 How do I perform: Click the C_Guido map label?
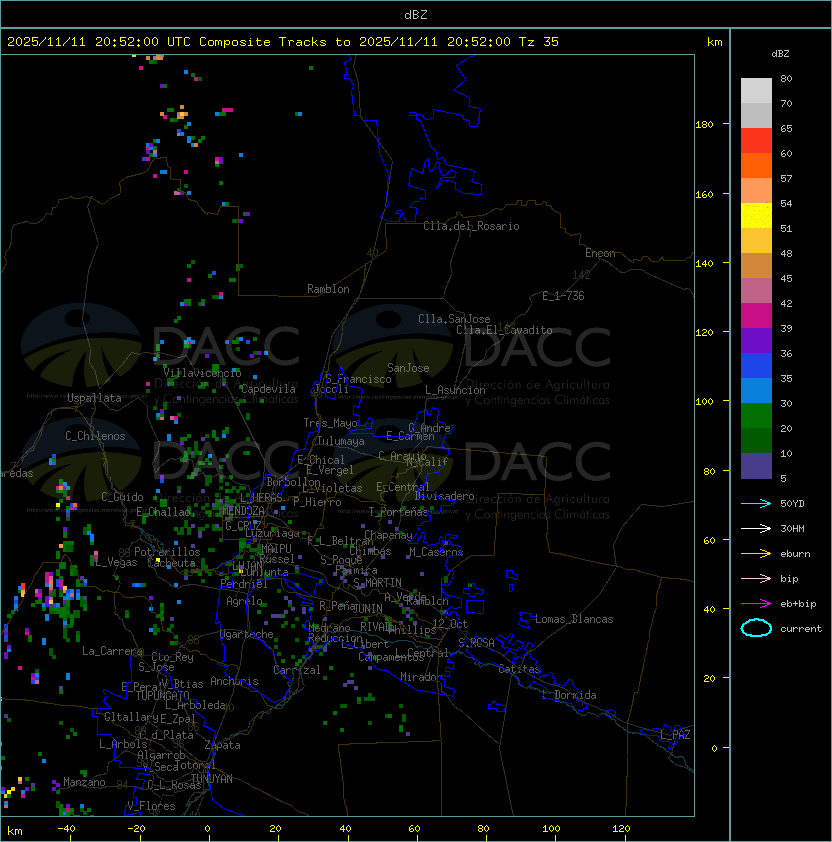[x=122, y=497]
